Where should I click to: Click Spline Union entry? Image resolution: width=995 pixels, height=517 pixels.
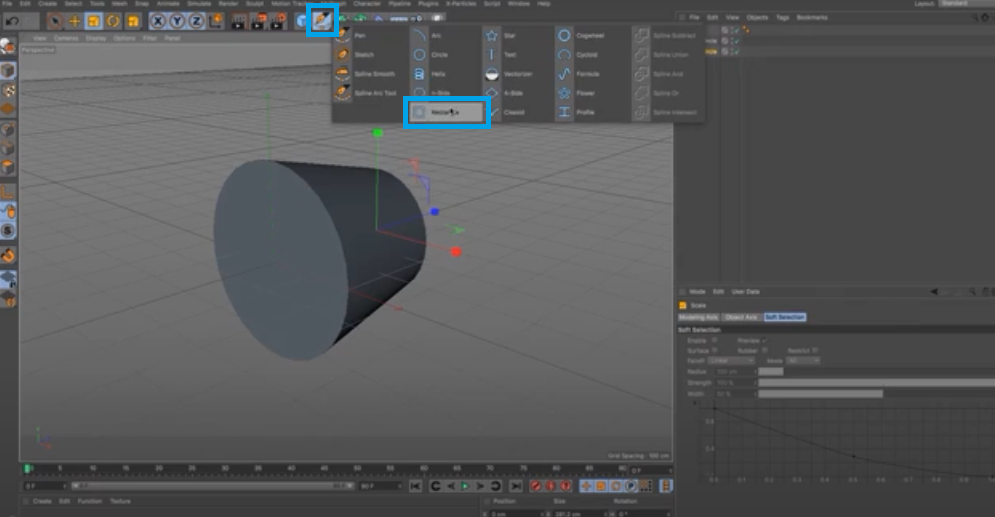pyautogui.click(x=670, y=55)
